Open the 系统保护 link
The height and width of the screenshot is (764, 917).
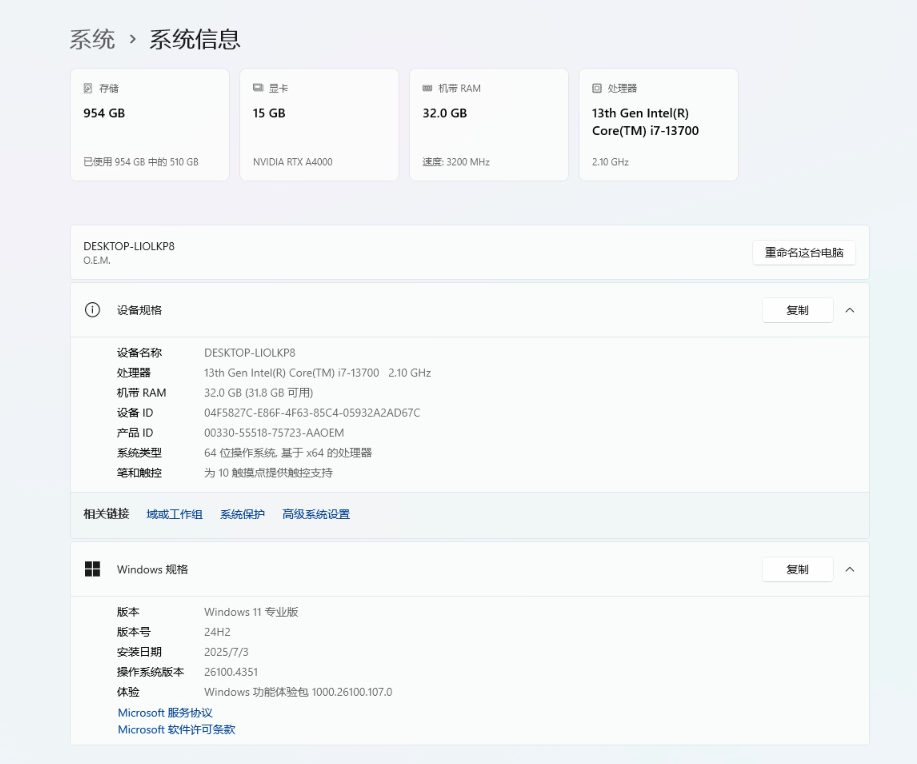[242, 514]
